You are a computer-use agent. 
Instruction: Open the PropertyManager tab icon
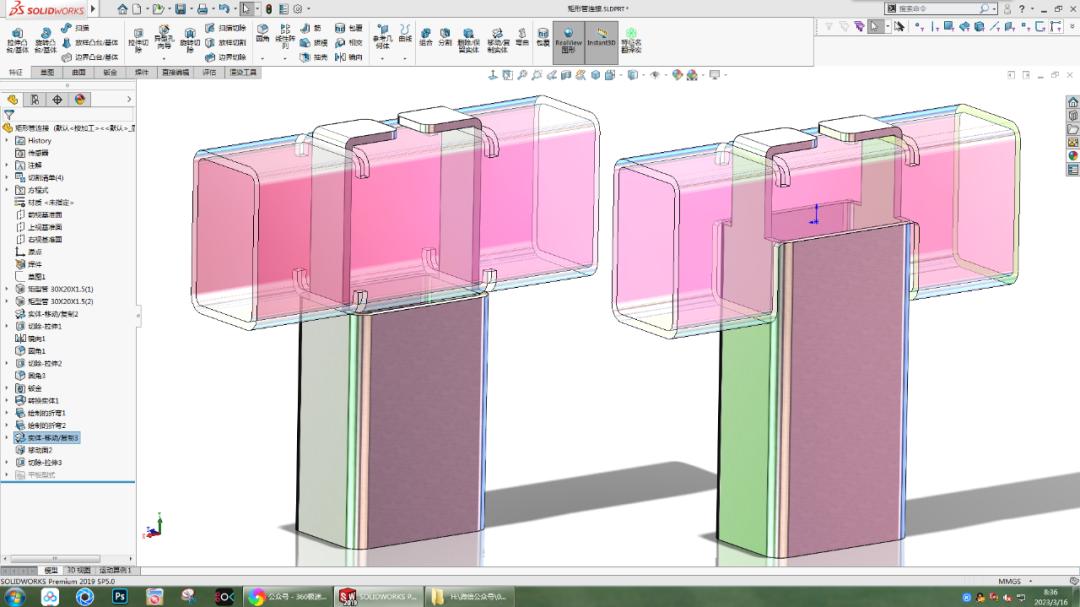pos(35,99)
